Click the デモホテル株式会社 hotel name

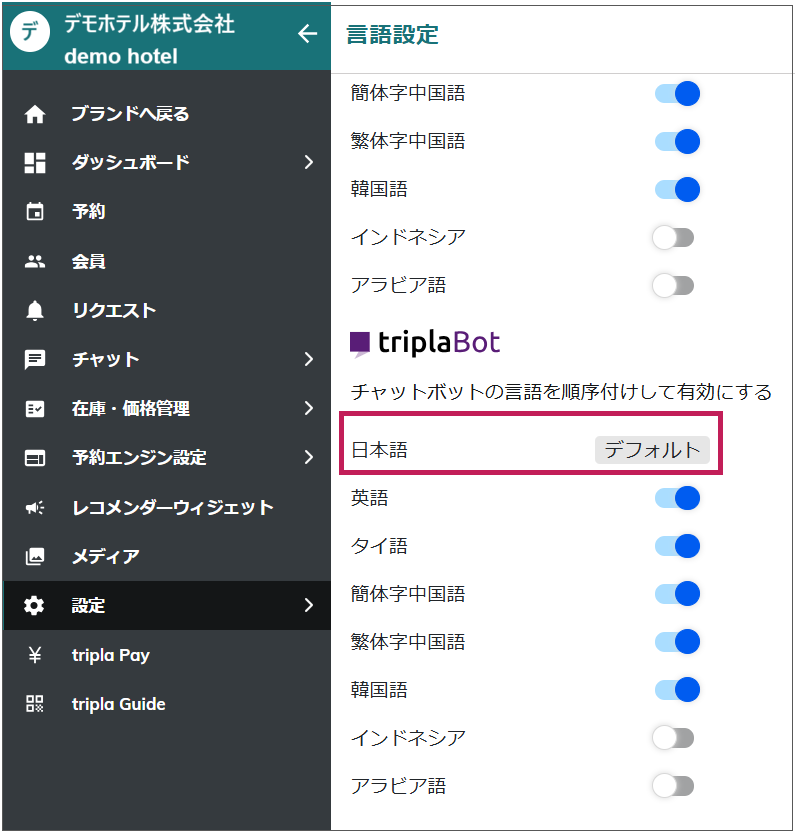149,24
